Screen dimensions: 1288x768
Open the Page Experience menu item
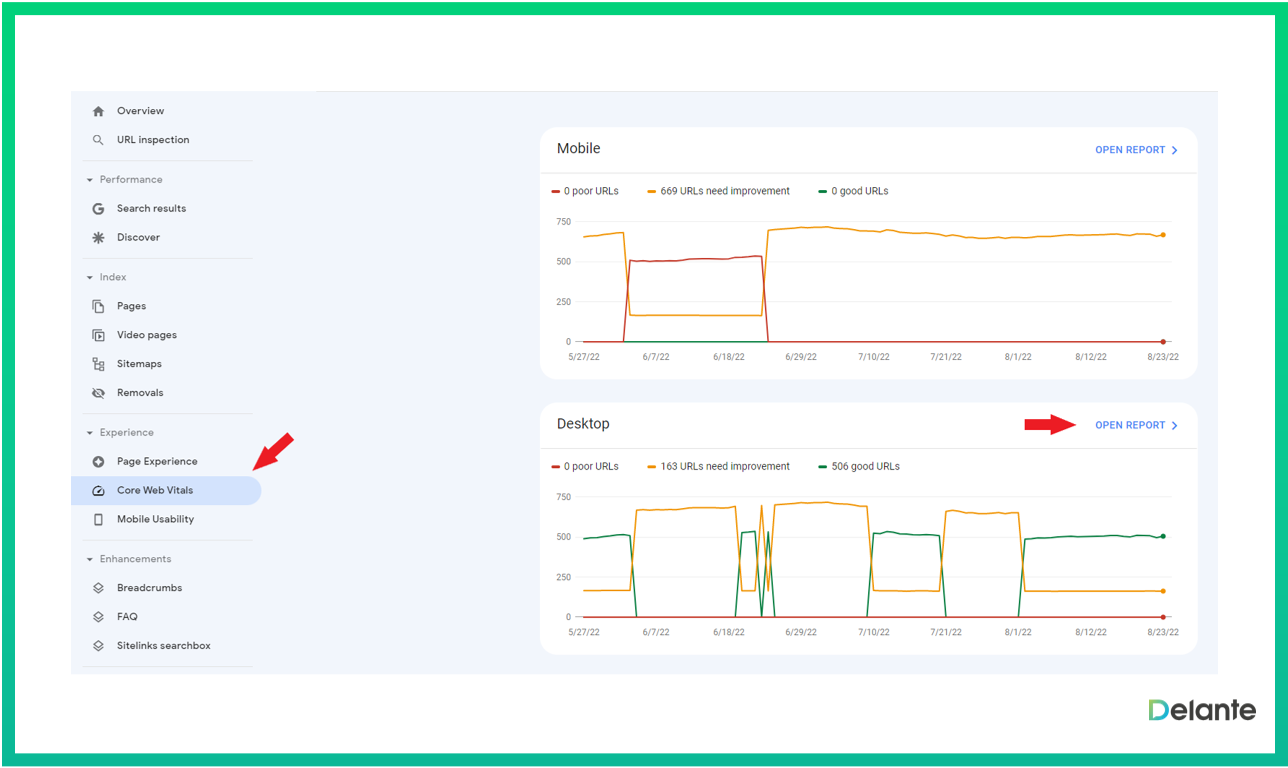tap(156, 461)
